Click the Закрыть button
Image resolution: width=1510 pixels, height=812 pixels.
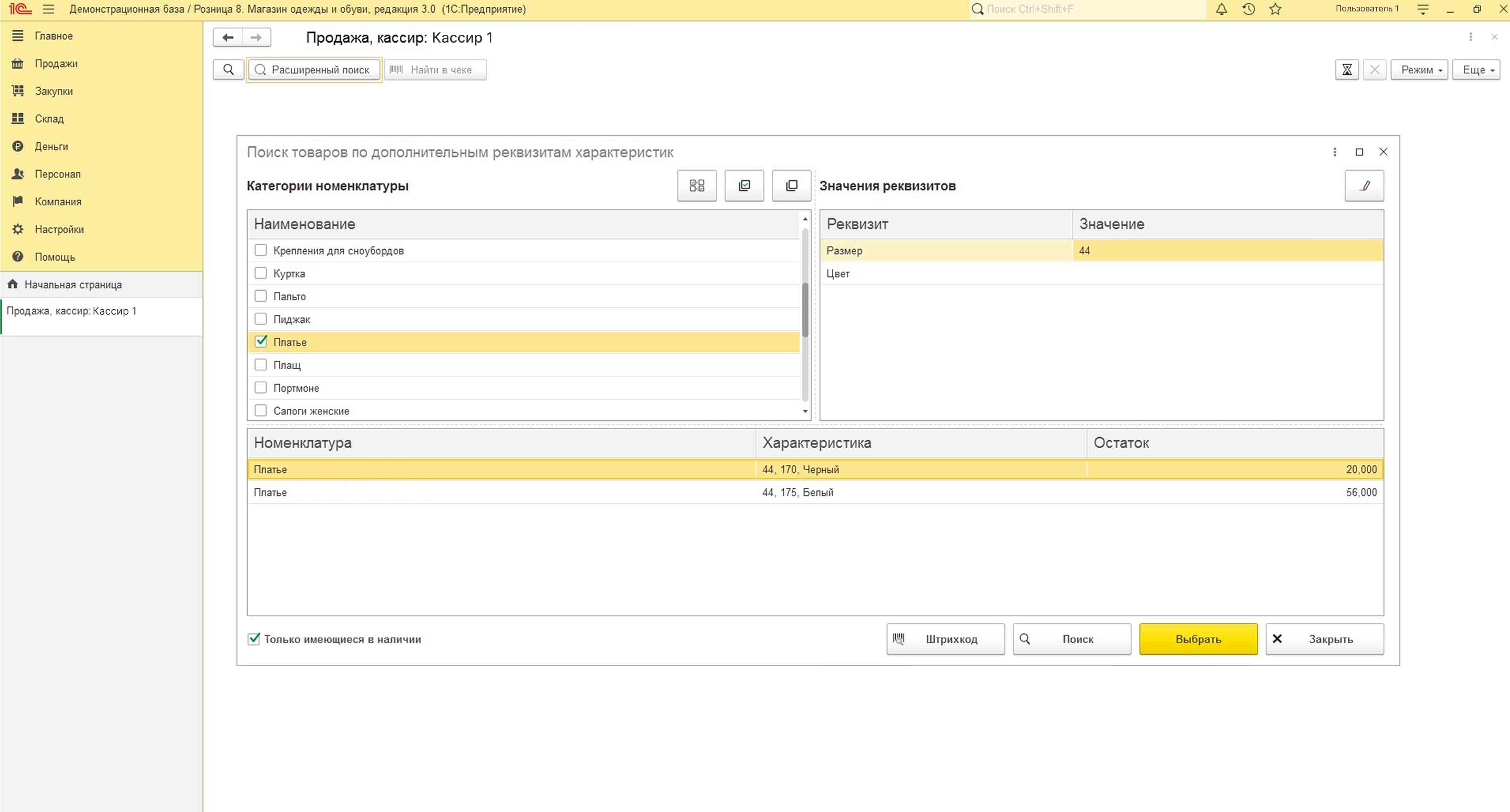tap(1325, 639)
